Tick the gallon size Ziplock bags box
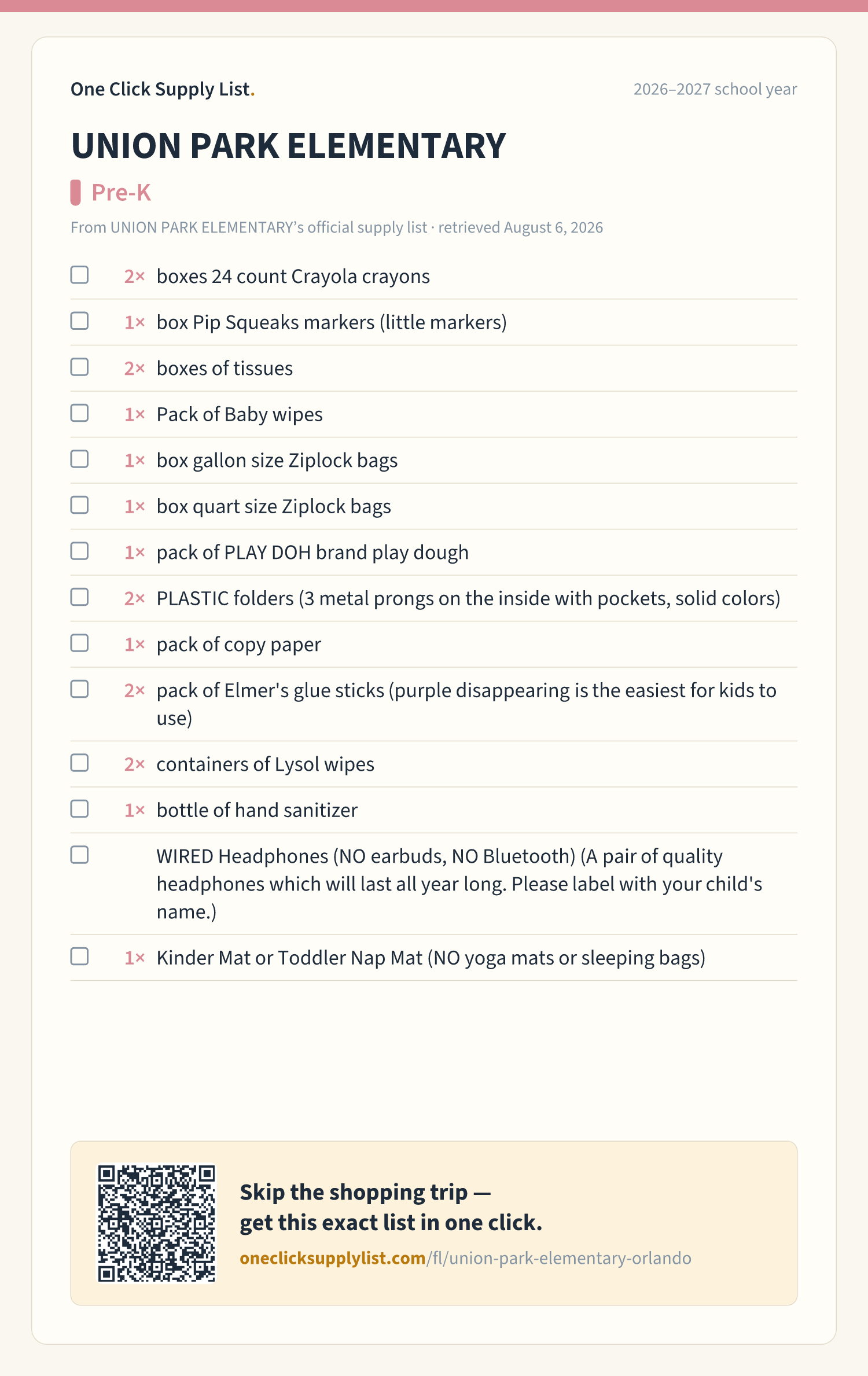Image resolution: width=868 pixels, height=1376 pixels. [x=79, y=459]
